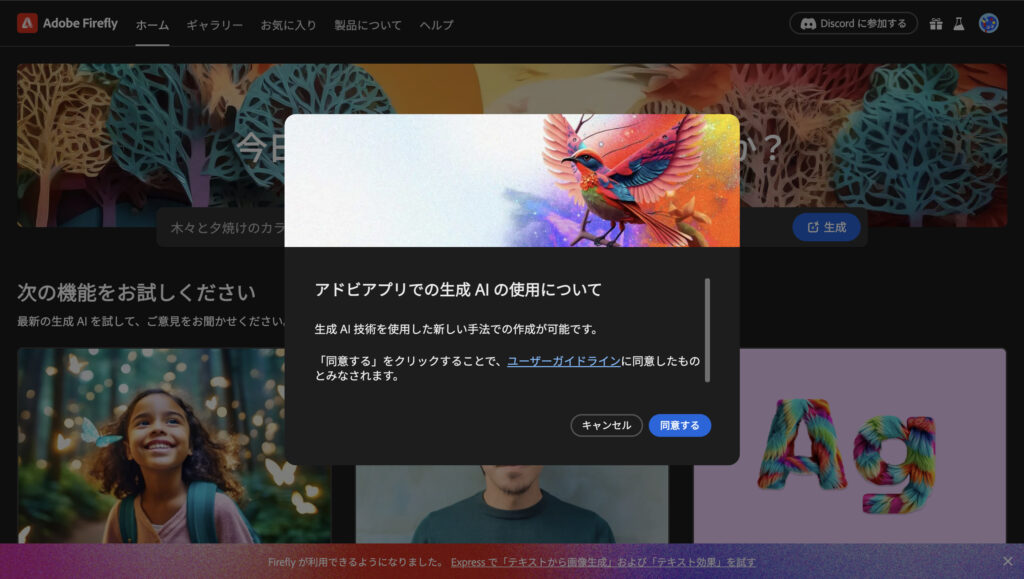Click the dialog's vertical scrollbar
1024x579 pixels.
[707, 330]
